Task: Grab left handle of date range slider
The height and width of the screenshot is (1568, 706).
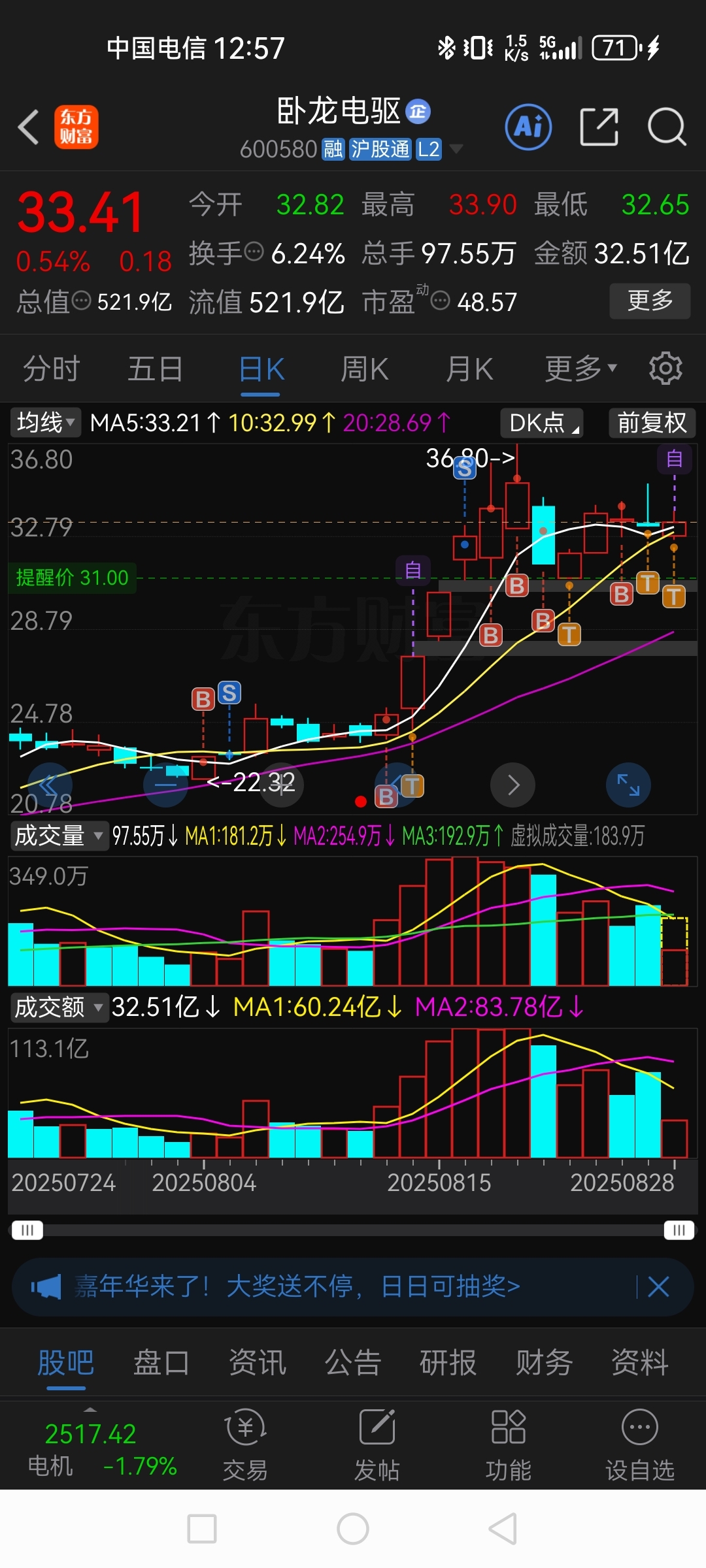Action: 27,1230
